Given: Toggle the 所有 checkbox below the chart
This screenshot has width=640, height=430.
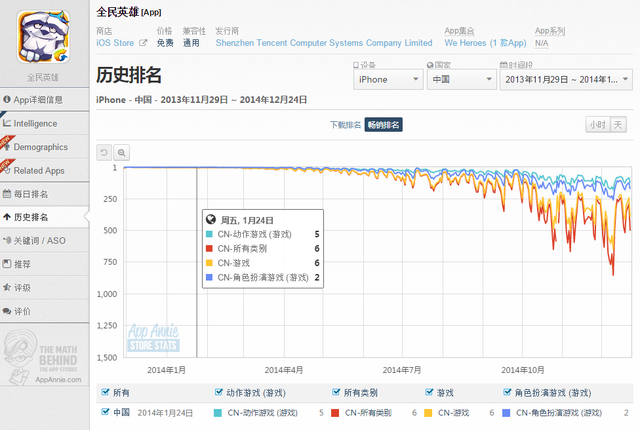Looking at the screenshot, I should pos(105,392).
